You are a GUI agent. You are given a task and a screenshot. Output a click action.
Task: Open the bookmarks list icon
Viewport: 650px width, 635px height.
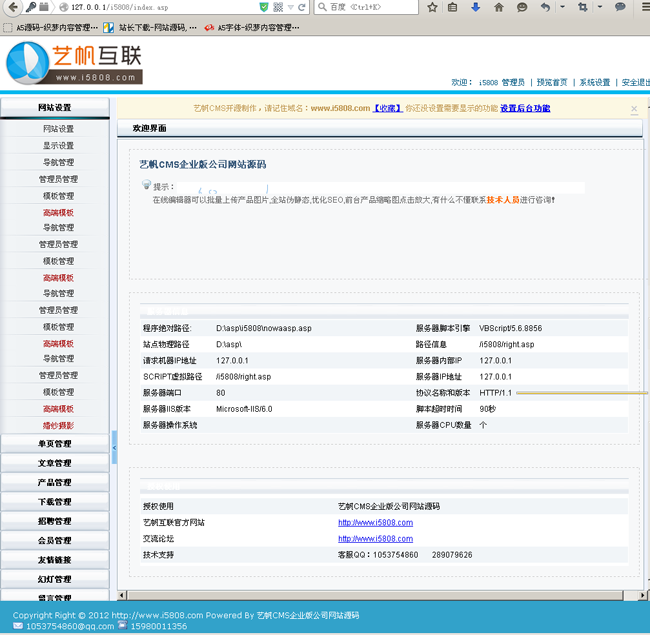point(453,7)
